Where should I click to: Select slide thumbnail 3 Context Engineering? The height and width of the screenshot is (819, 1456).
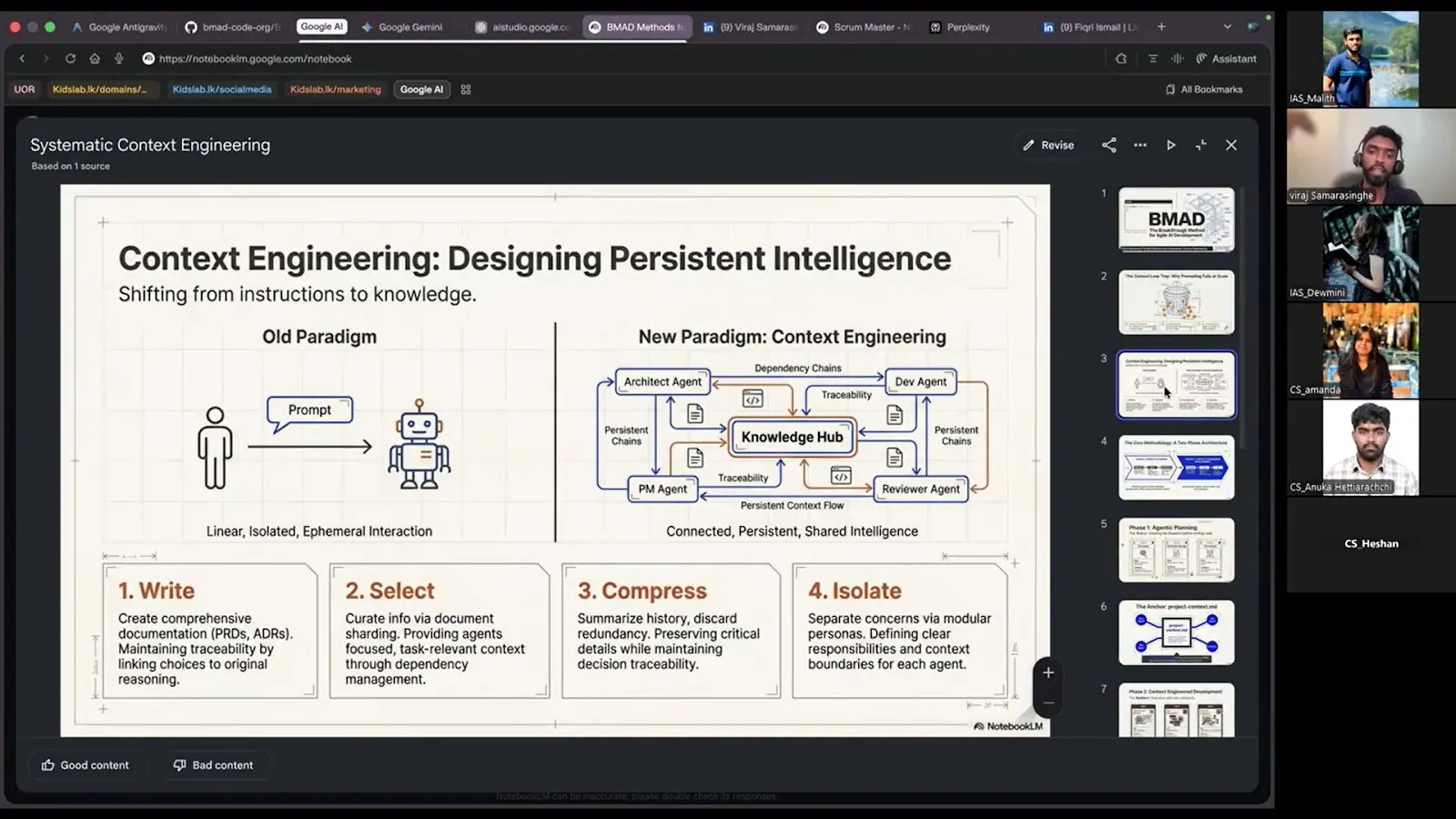(1176, 385)
